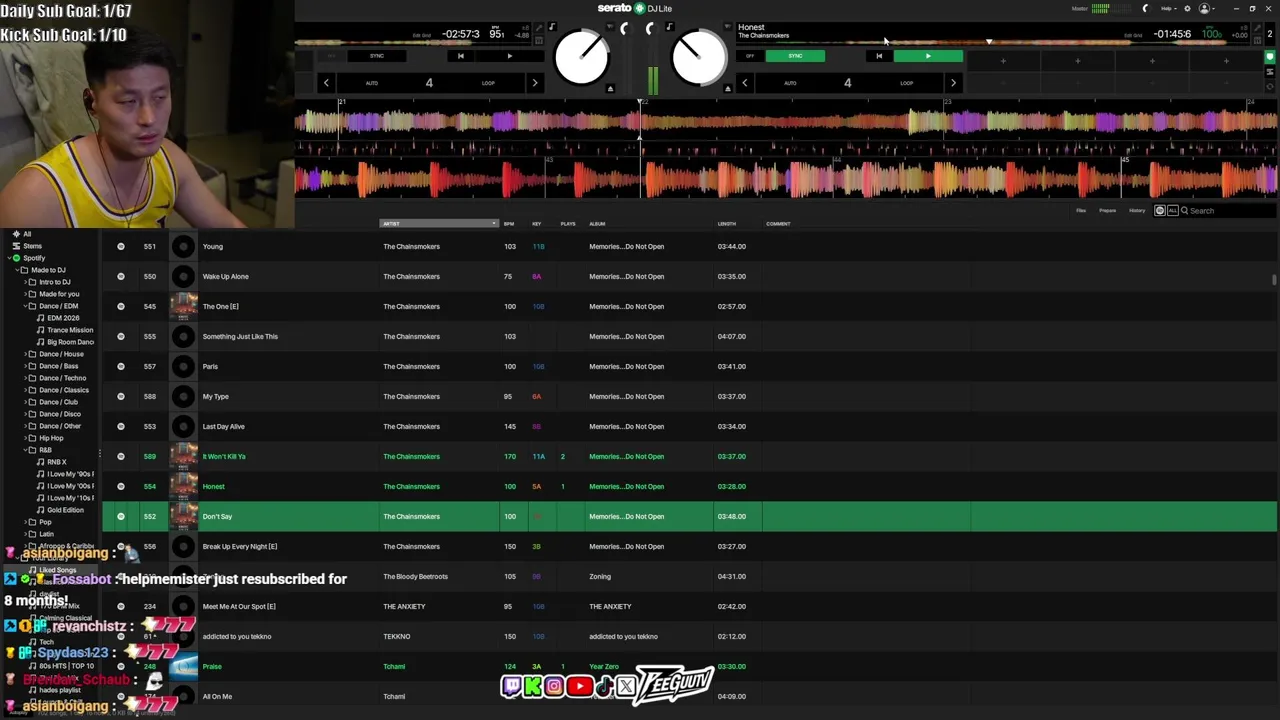This screenshot has height=720, width=1280.
Task: Activate LOOP on right deck
Action: tap(906, 83)
